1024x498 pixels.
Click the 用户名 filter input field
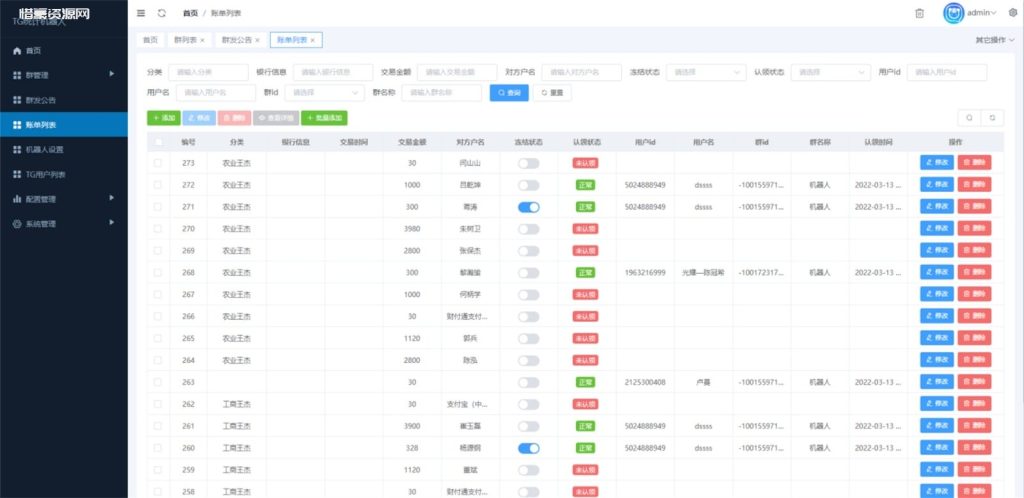click(x=216, y=93)
